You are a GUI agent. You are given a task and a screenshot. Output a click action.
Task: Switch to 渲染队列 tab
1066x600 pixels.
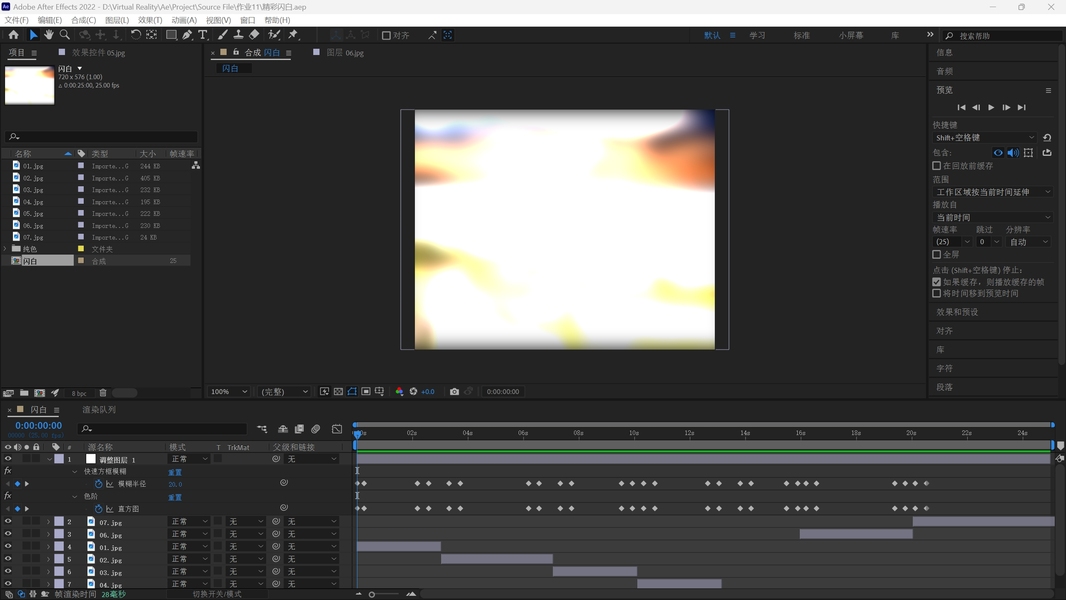tap(99, 410)
